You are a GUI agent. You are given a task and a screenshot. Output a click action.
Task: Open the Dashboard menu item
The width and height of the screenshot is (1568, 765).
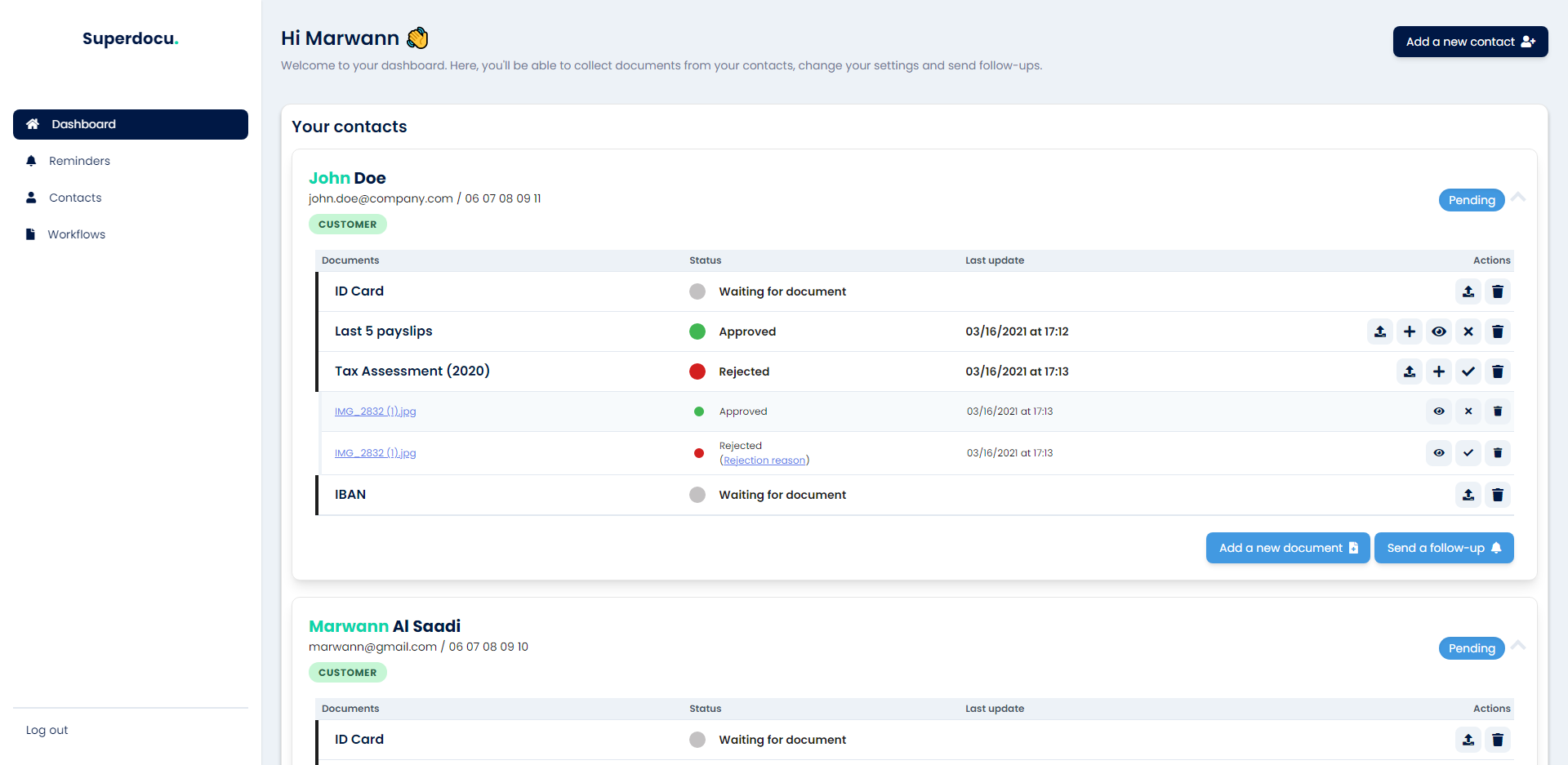(x=82, y=124)
